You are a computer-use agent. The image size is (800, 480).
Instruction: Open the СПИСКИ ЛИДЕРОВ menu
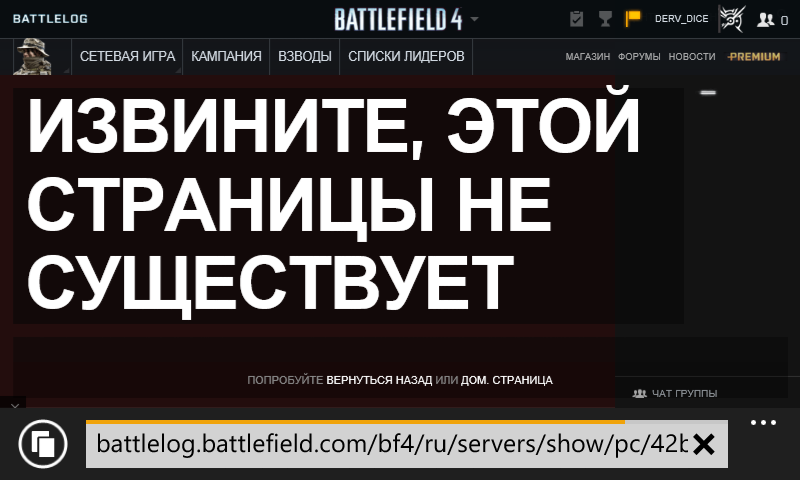click(406, 56)
